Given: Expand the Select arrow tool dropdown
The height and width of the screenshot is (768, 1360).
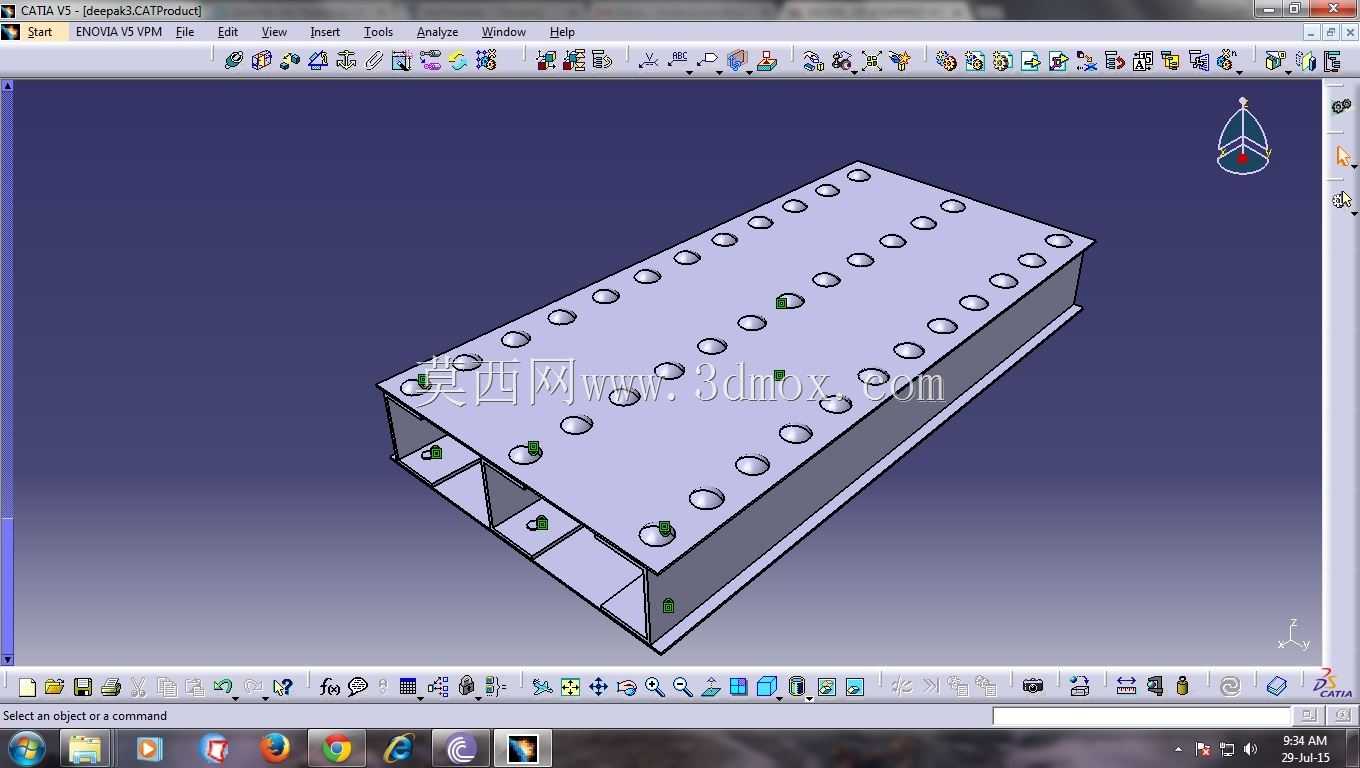Looking at the screenshot, I should 1353,167.
